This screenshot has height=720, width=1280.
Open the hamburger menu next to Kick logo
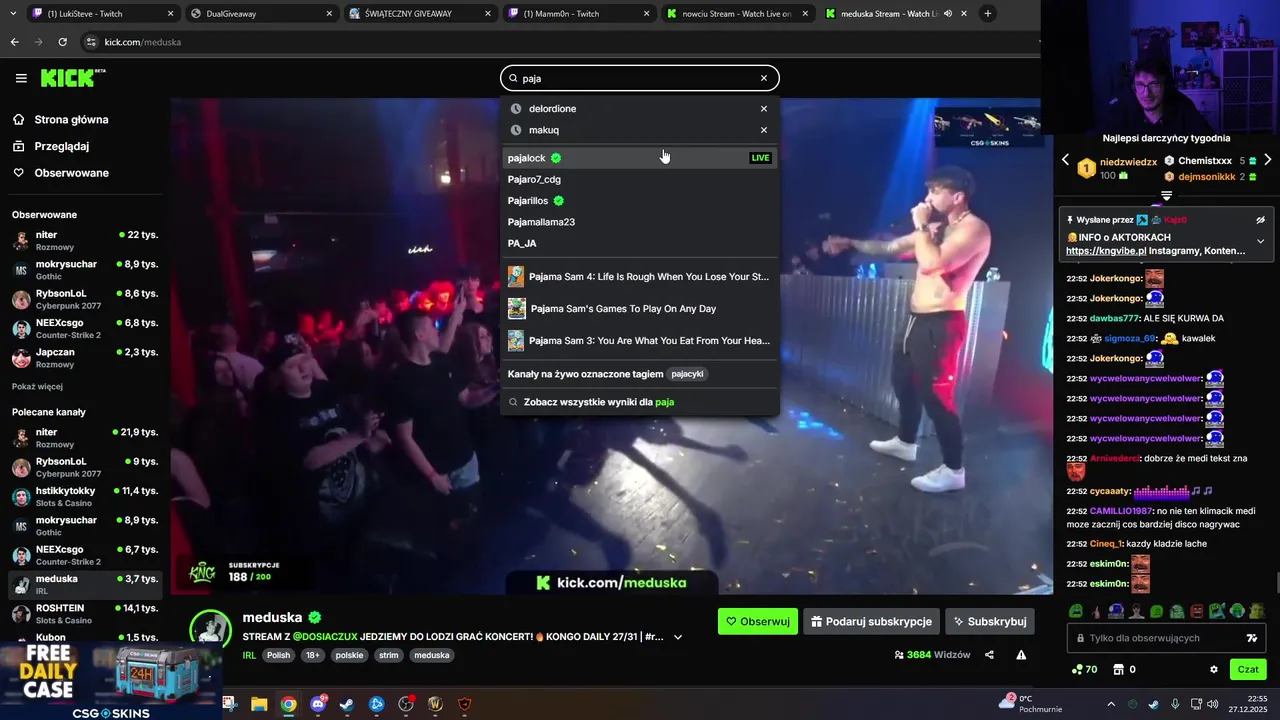pos(21,78)
